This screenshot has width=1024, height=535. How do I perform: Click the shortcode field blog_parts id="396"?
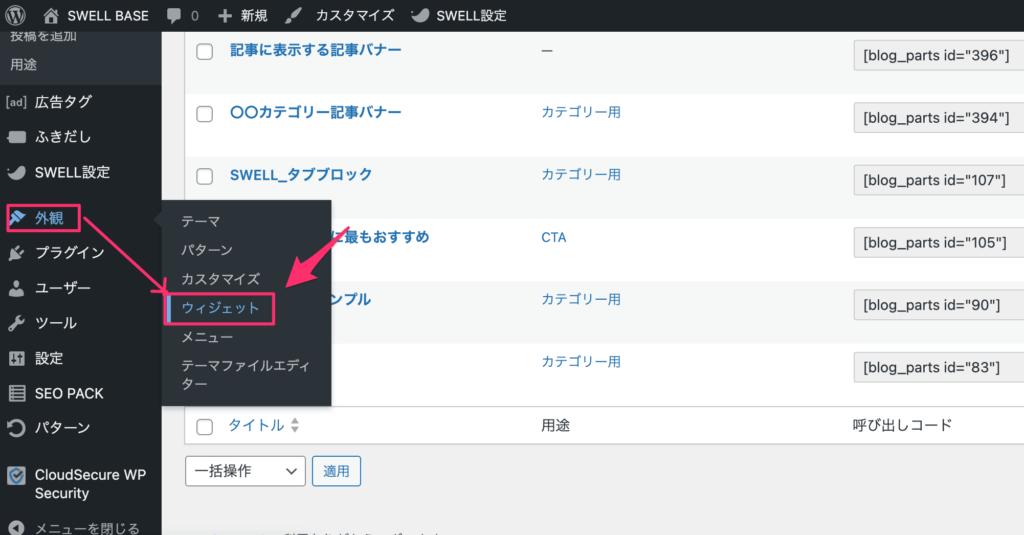[937, 56]
